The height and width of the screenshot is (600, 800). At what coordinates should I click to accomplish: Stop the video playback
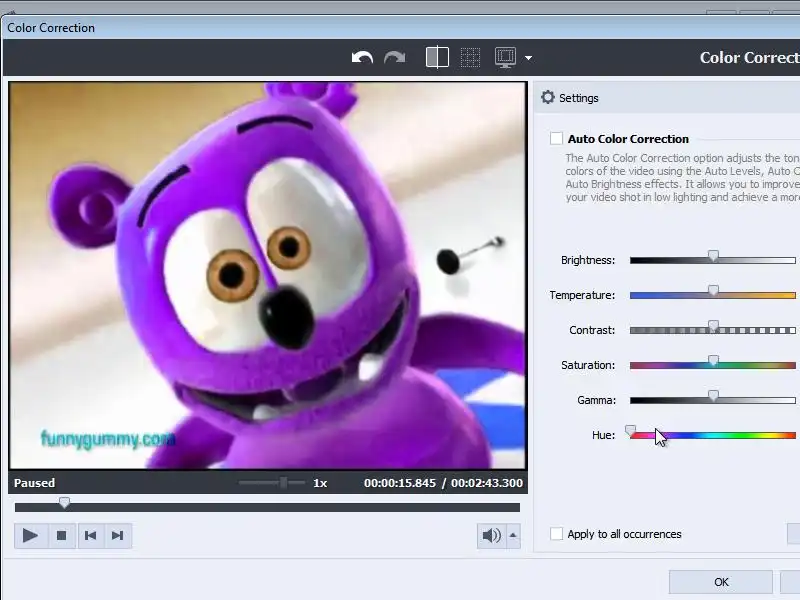pyautogui.click(x=62, y=536)
